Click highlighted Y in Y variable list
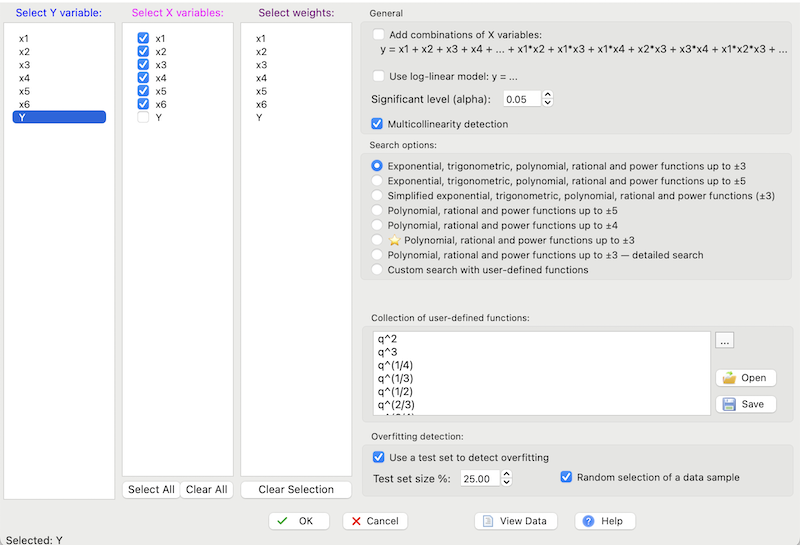The image size is (800, 545). [59, 117]
